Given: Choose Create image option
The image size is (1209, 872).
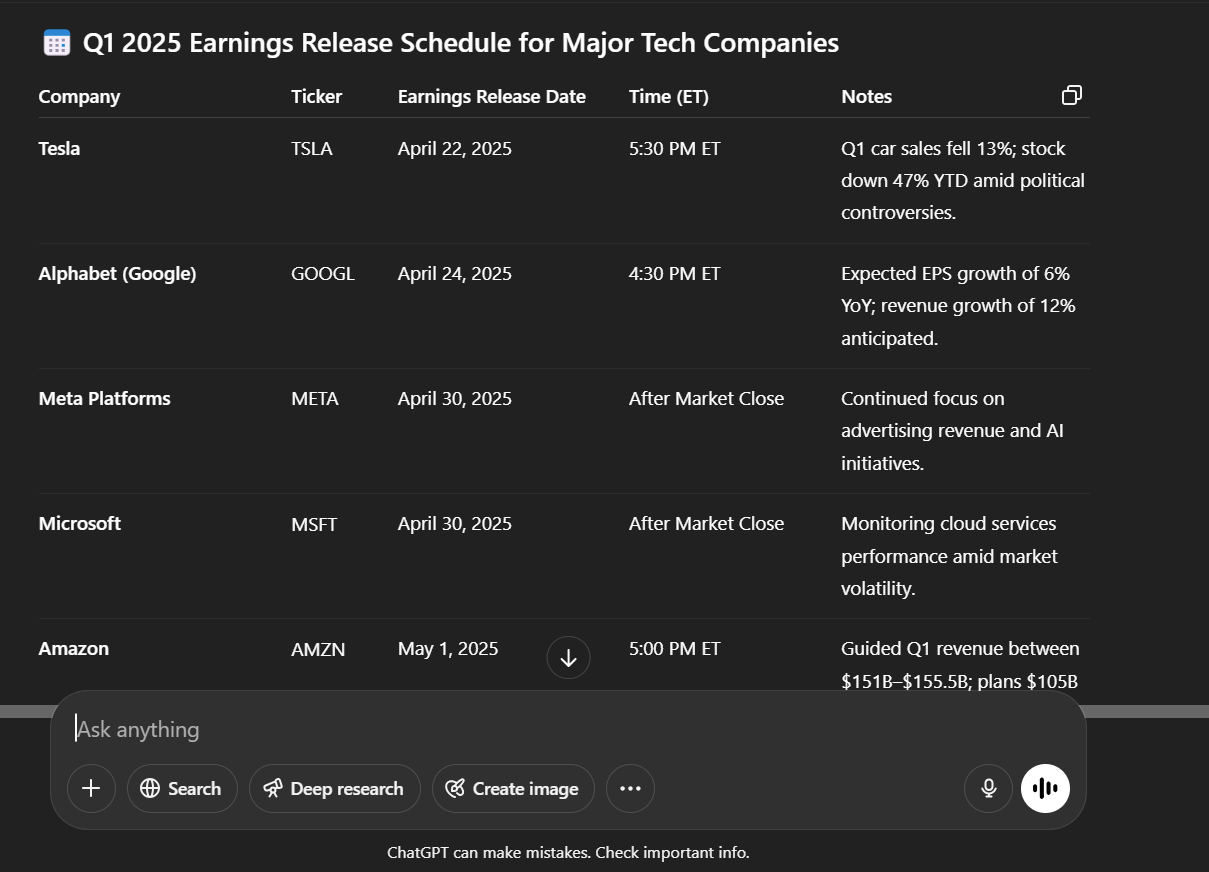Looking at the screenshot, I should click(513, 788).
